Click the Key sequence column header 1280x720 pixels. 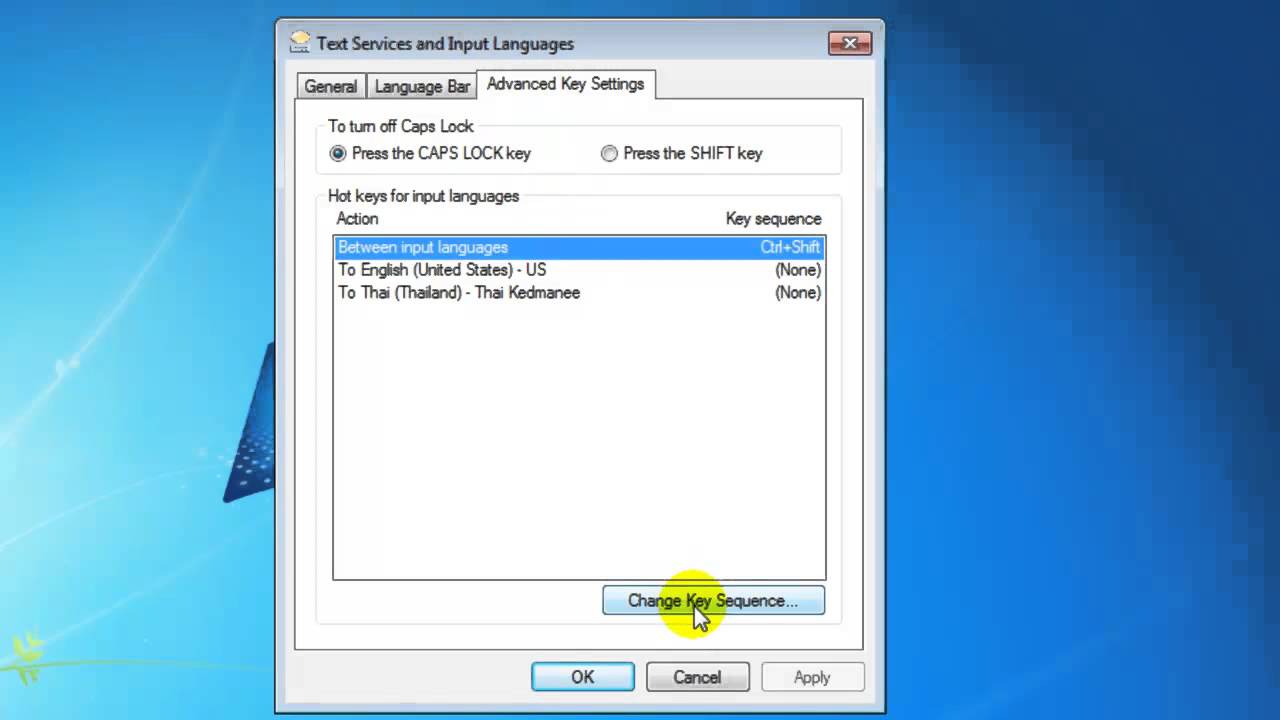click(x=773, y=218)
